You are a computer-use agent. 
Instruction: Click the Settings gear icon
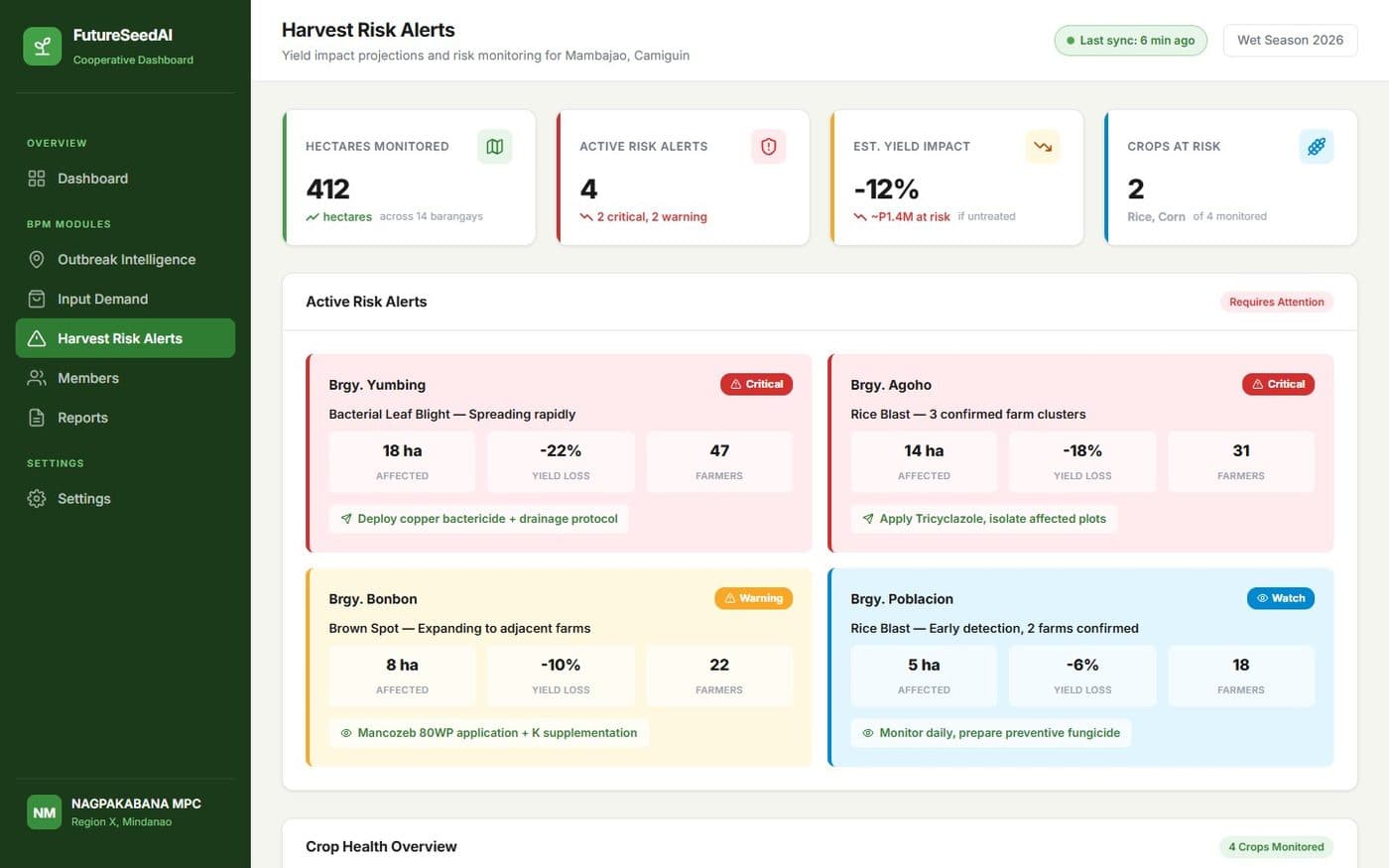click(37, 499)
